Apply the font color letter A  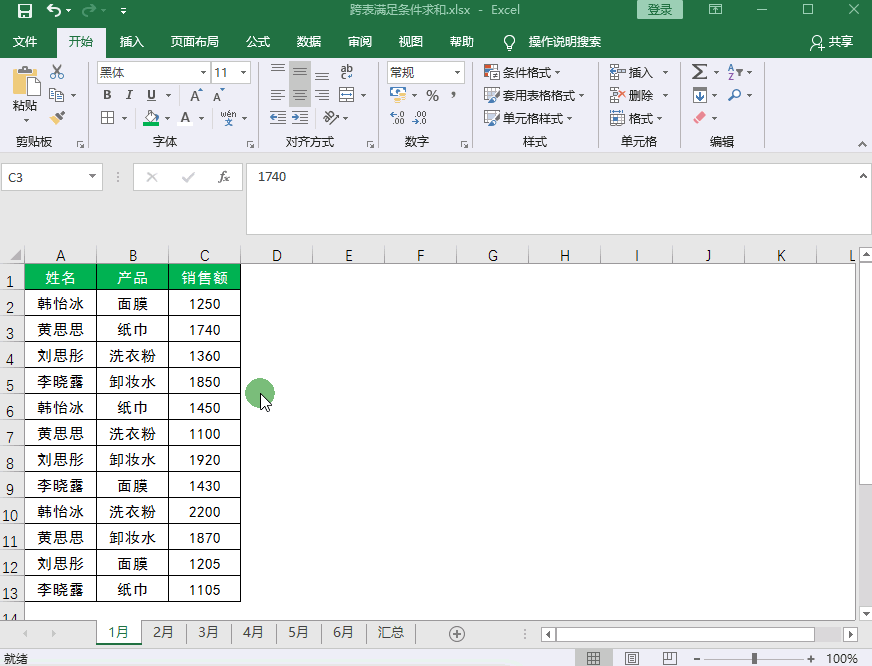click(x=185, y=118)
